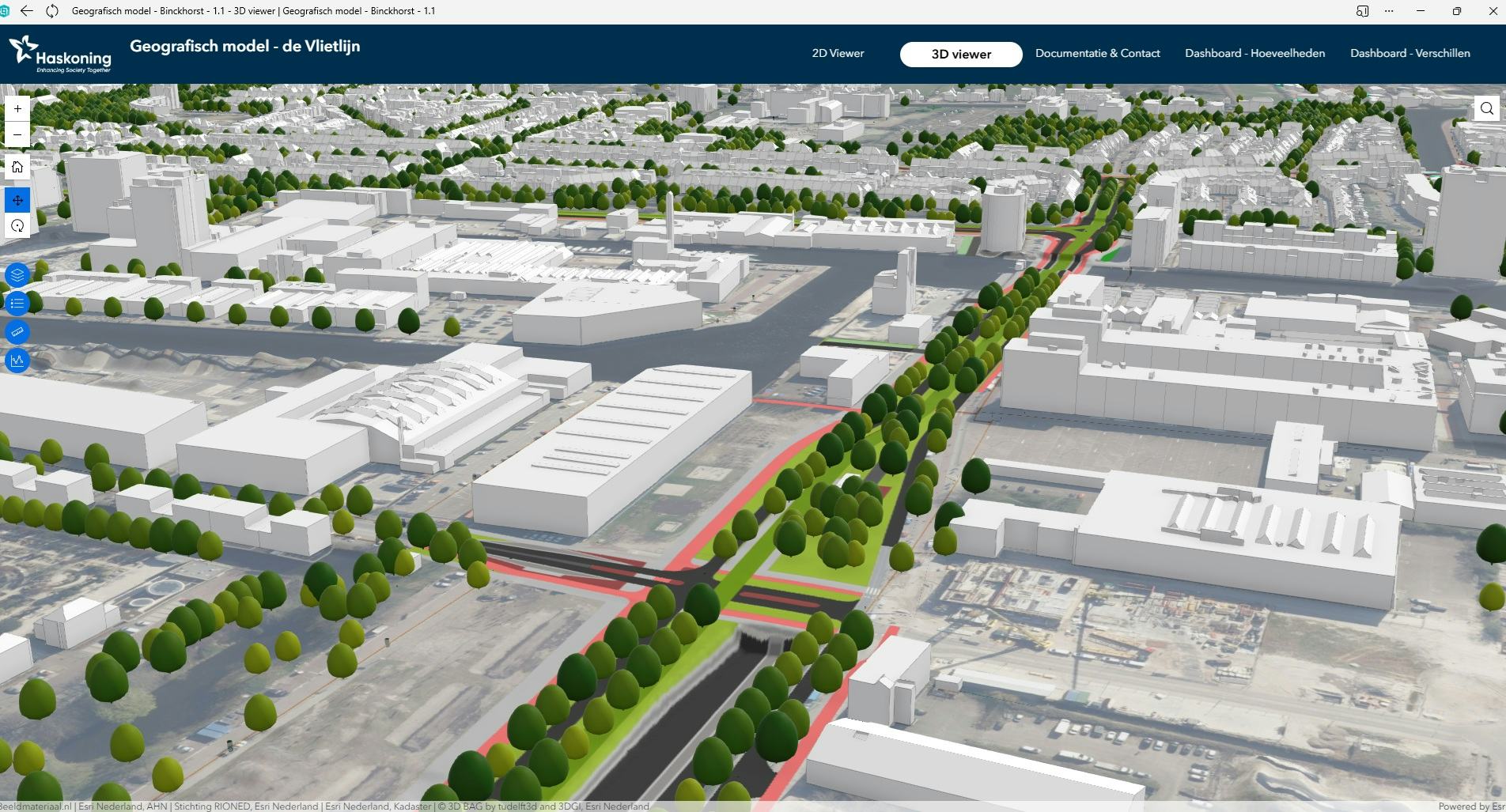Select the Measure (ruler) tool

[17, 332]
